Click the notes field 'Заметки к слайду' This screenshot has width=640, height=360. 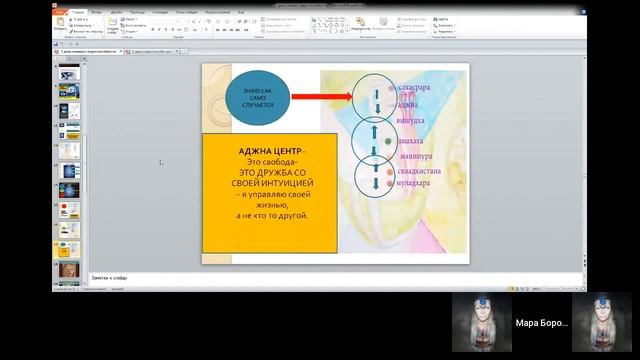coord(336,278)
